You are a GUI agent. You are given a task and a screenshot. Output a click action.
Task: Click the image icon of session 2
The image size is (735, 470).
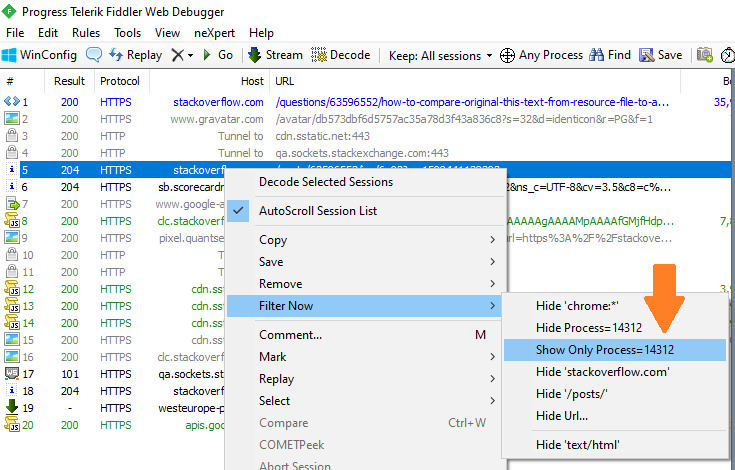click(x=12, y=119)
